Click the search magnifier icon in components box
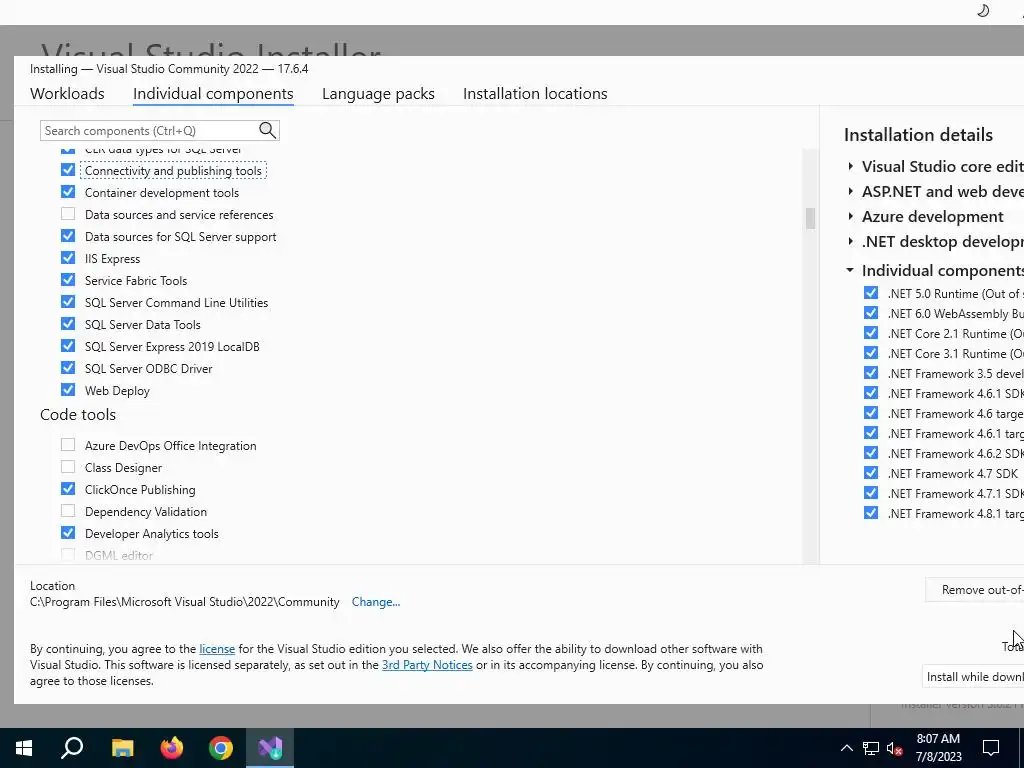 267,130
